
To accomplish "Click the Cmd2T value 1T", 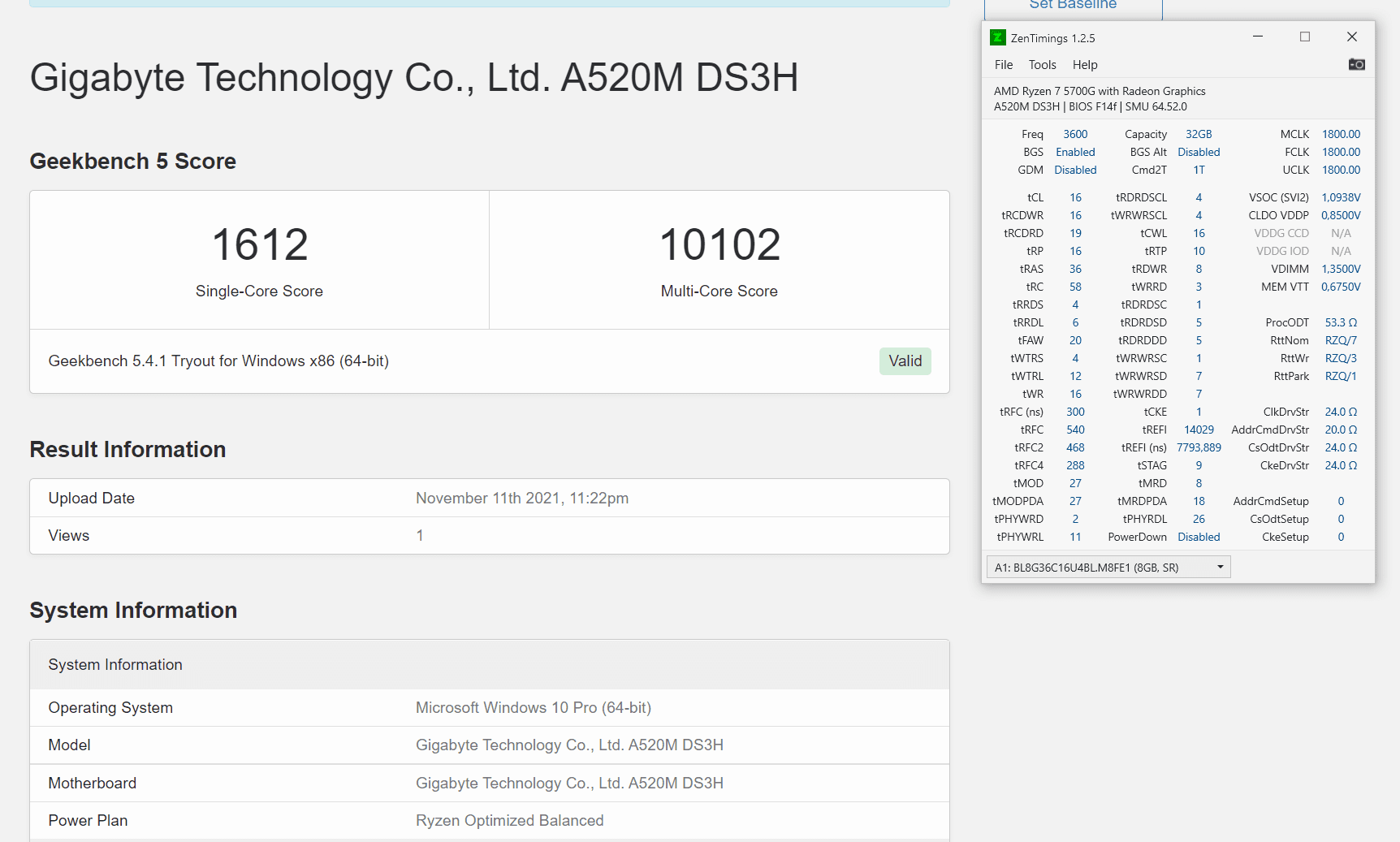I will (1199, 170).
